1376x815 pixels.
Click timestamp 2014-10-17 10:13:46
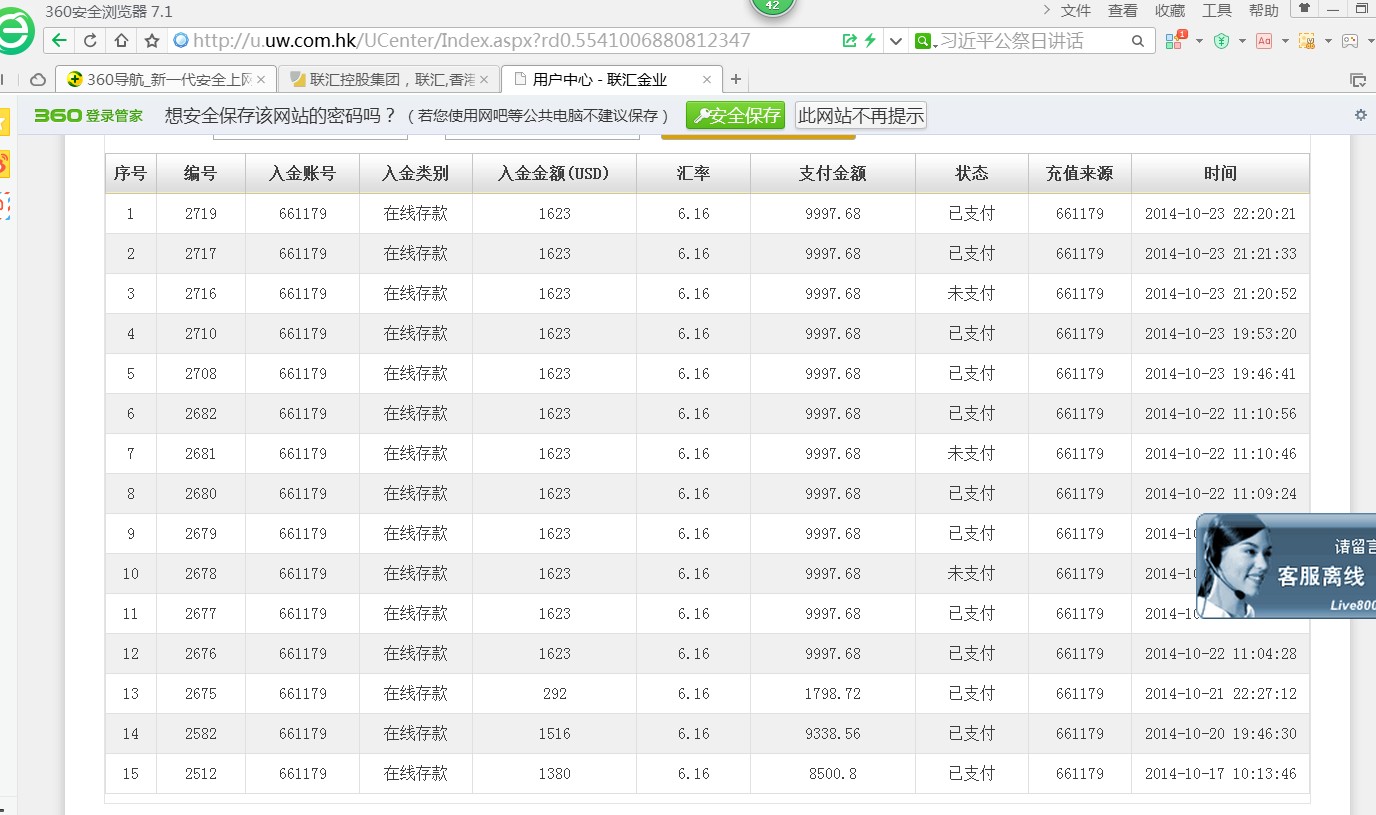point(1220,773)
